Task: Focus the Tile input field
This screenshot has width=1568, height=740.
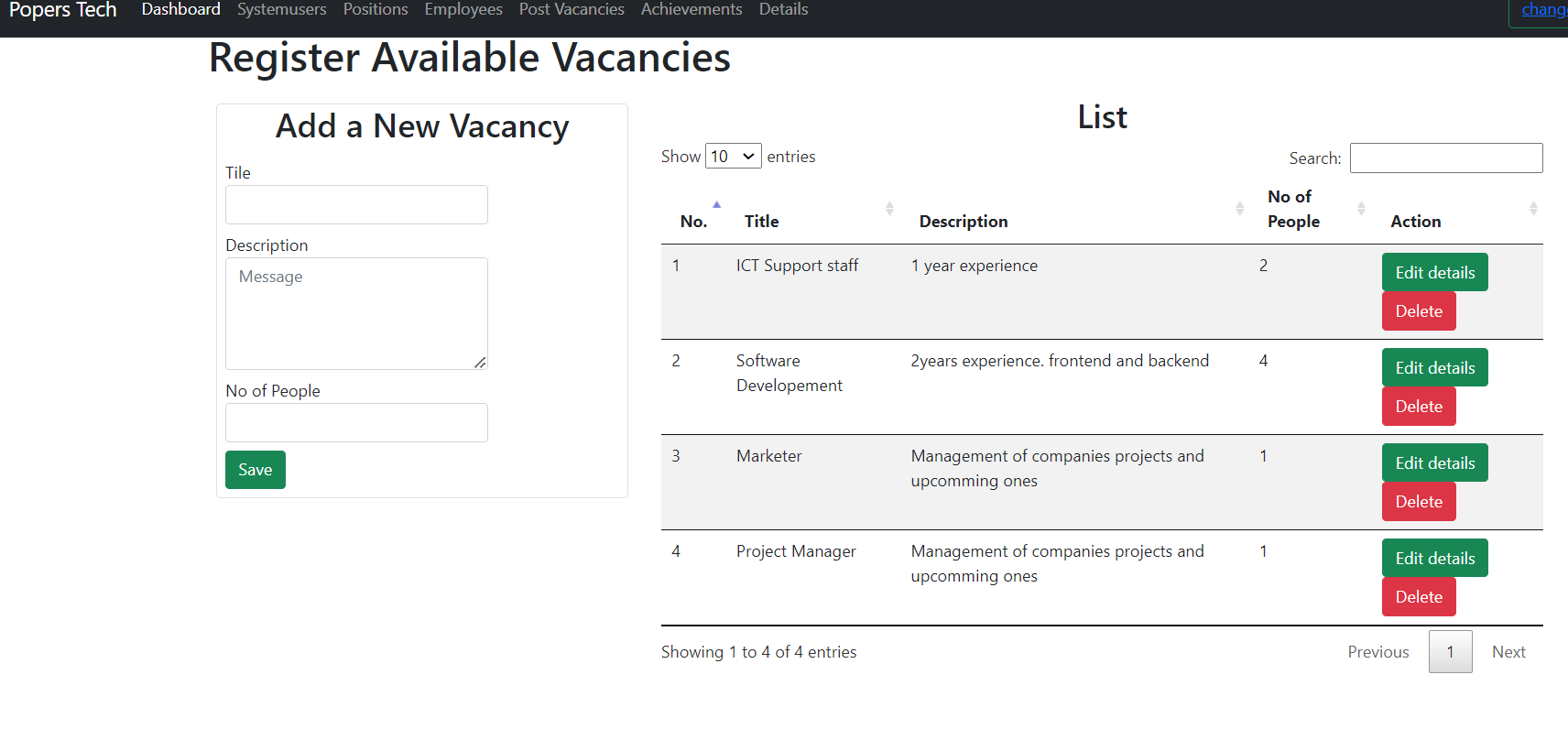Action: click(x=356, y=205)
